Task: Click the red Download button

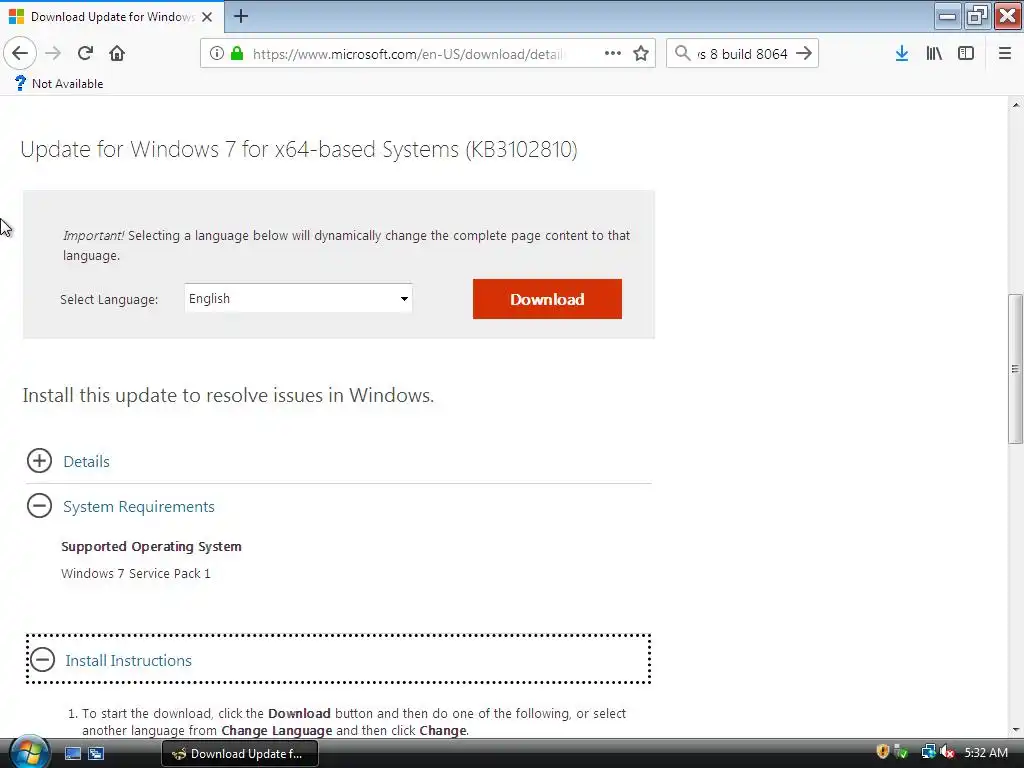Action: (x=547, y=299)
